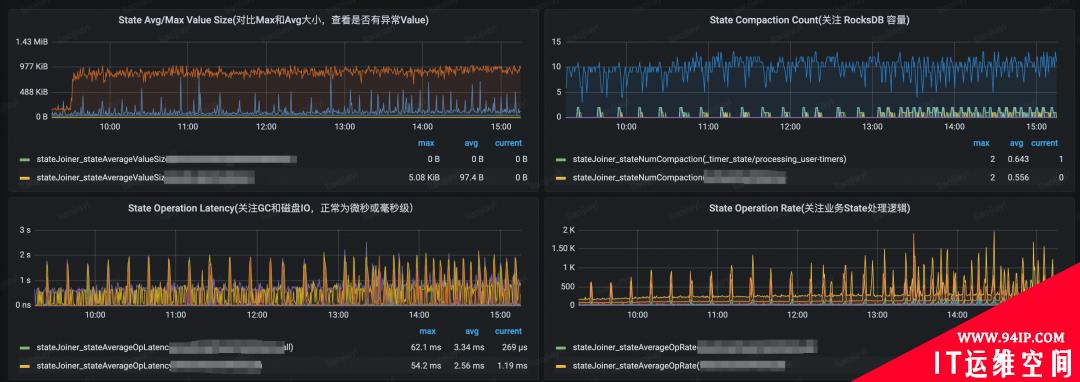Toggle stateNumCompaction processing_user-timers series label

pos(709,159)
